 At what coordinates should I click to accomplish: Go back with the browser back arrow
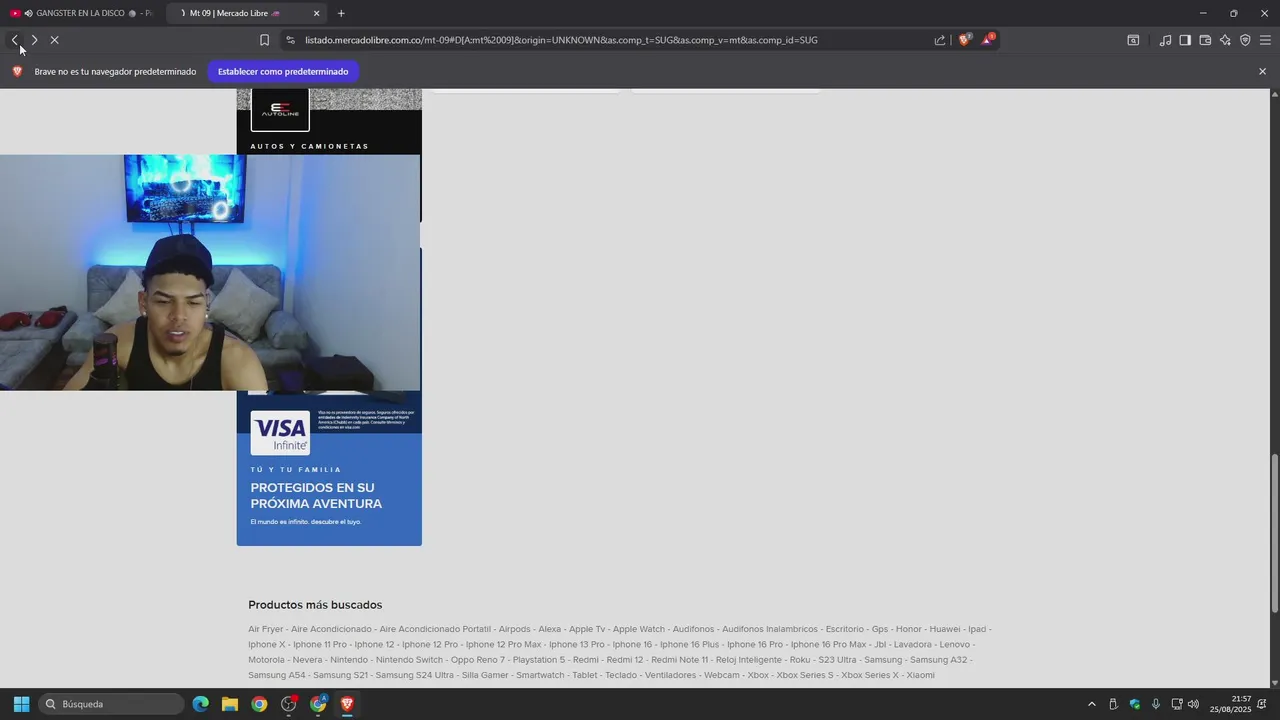pos(15,40)
